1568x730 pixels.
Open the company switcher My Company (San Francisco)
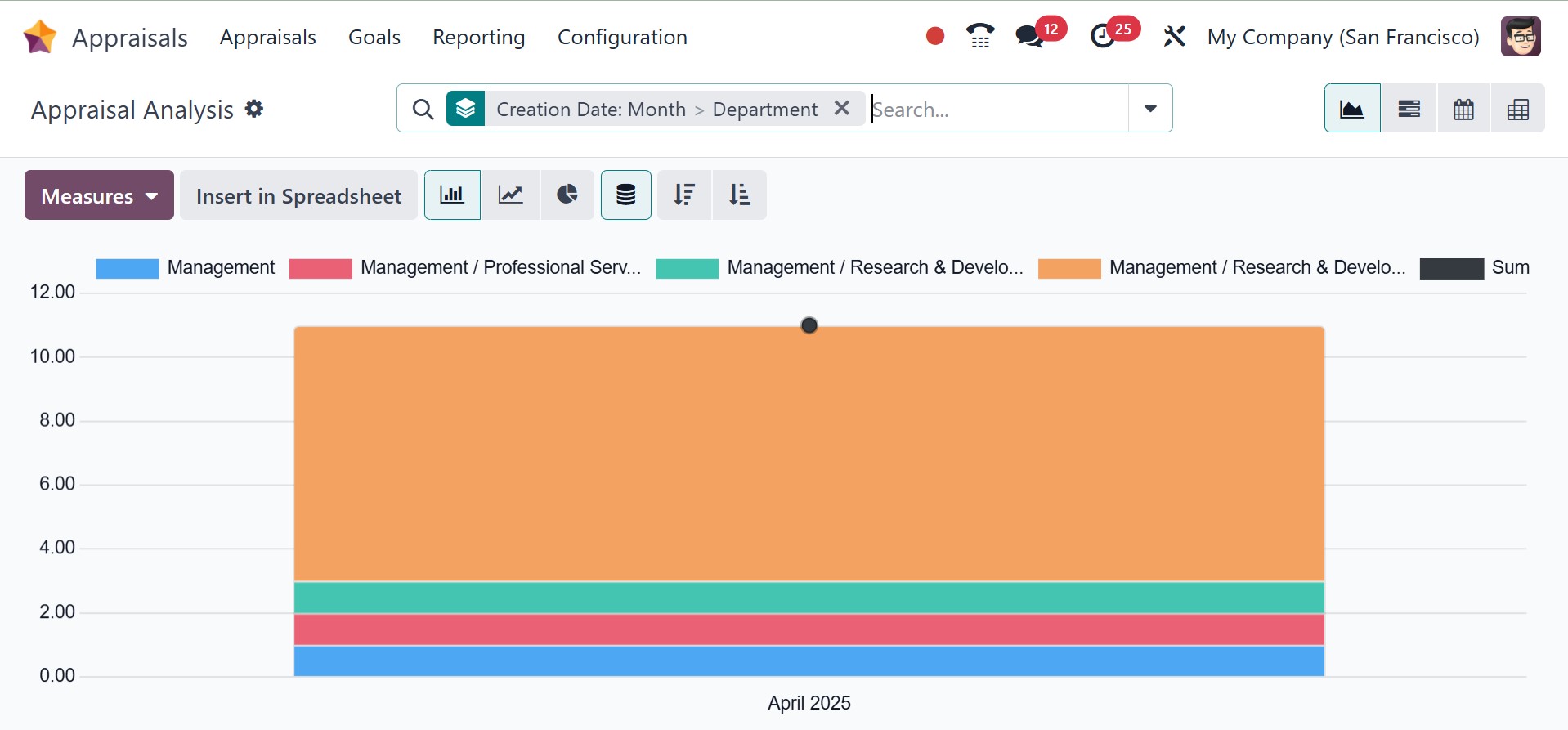point(1342,38)
